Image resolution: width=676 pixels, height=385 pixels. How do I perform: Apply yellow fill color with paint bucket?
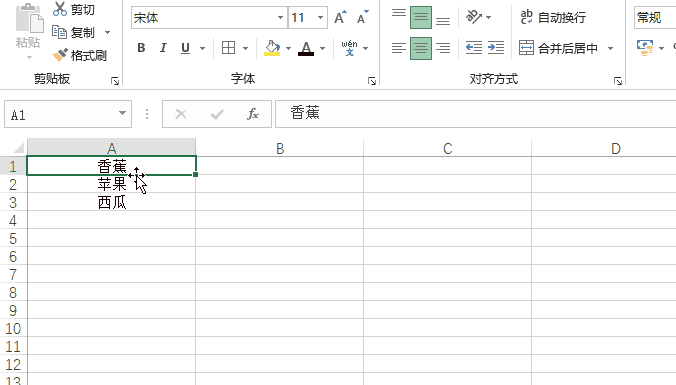(x=272, y=48)
